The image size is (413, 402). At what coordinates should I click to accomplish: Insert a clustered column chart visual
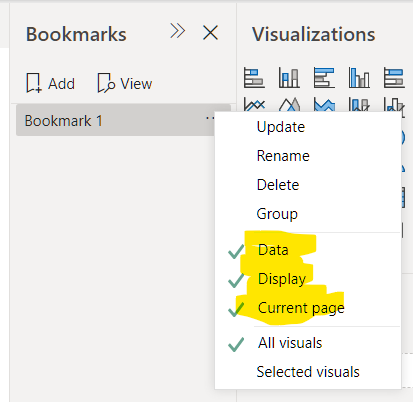pos(359,77)
